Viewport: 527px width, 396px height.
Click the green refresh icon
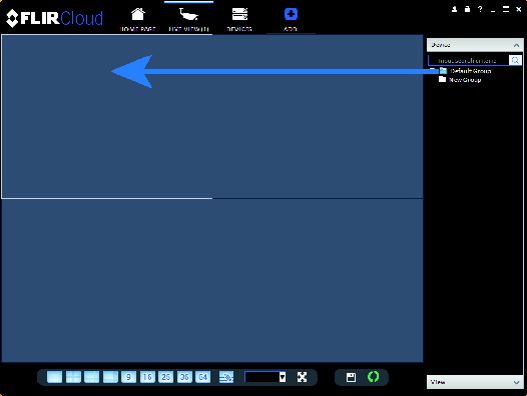[x=373, y=377]
